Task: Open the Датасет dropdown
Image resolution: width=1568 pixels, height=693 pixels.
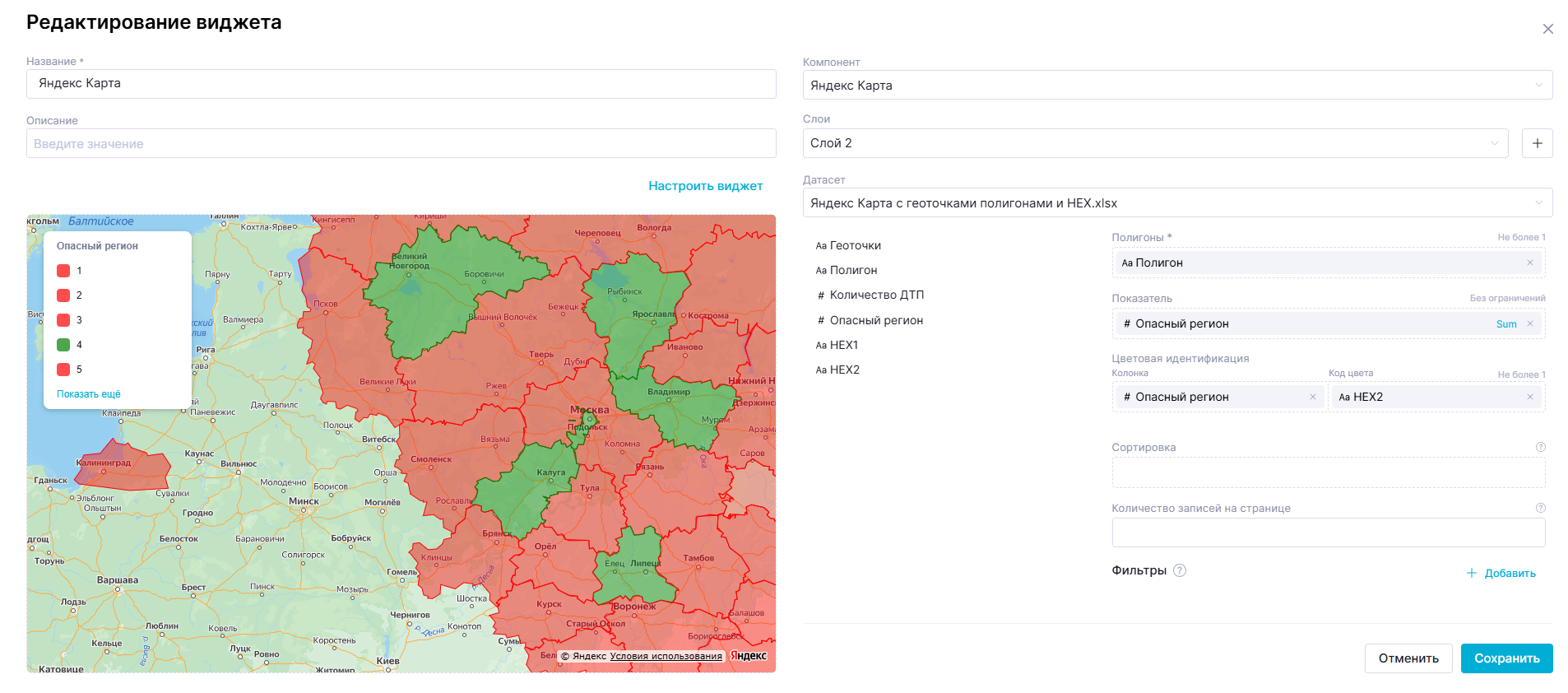Action: tap(1176, 203)
